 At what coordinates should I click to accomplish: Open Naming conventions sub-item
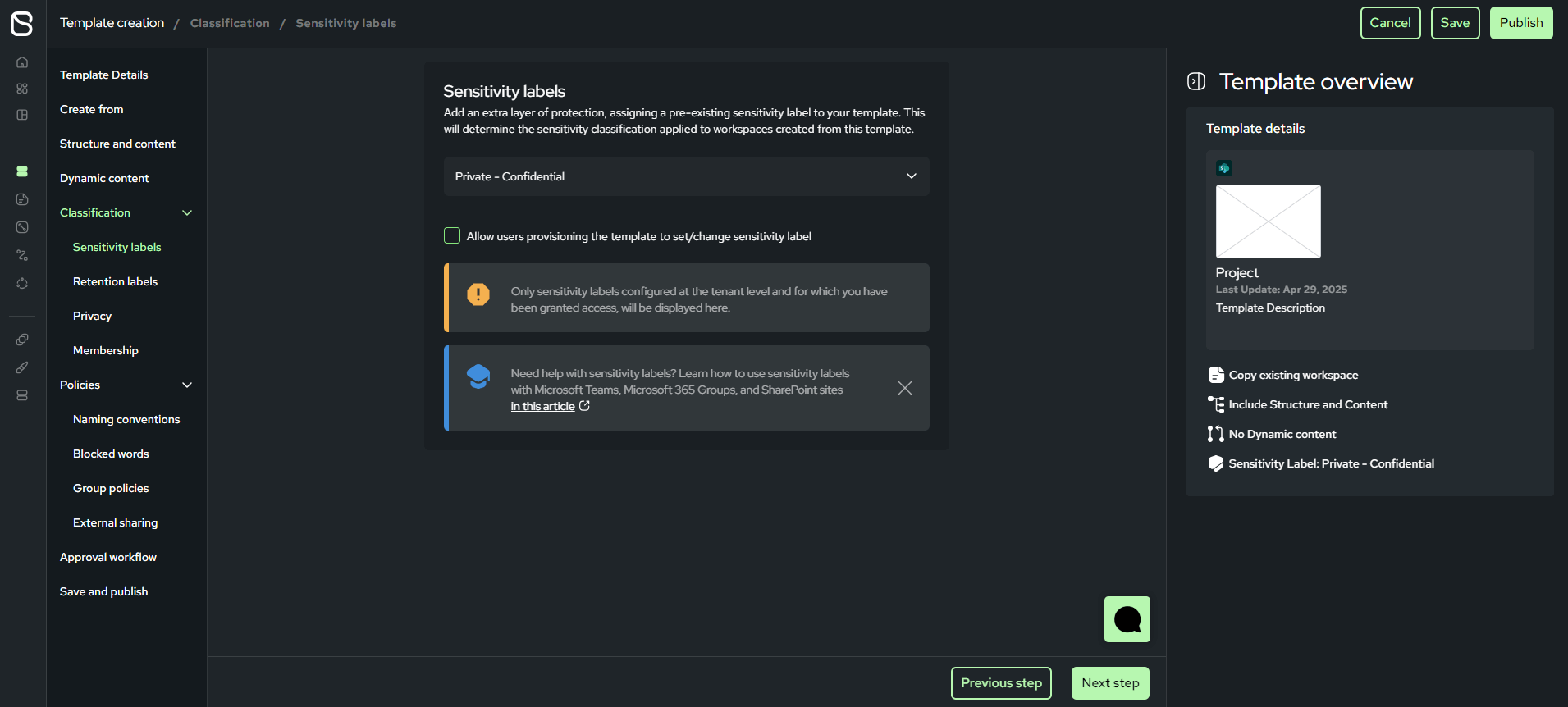[126, 419]
